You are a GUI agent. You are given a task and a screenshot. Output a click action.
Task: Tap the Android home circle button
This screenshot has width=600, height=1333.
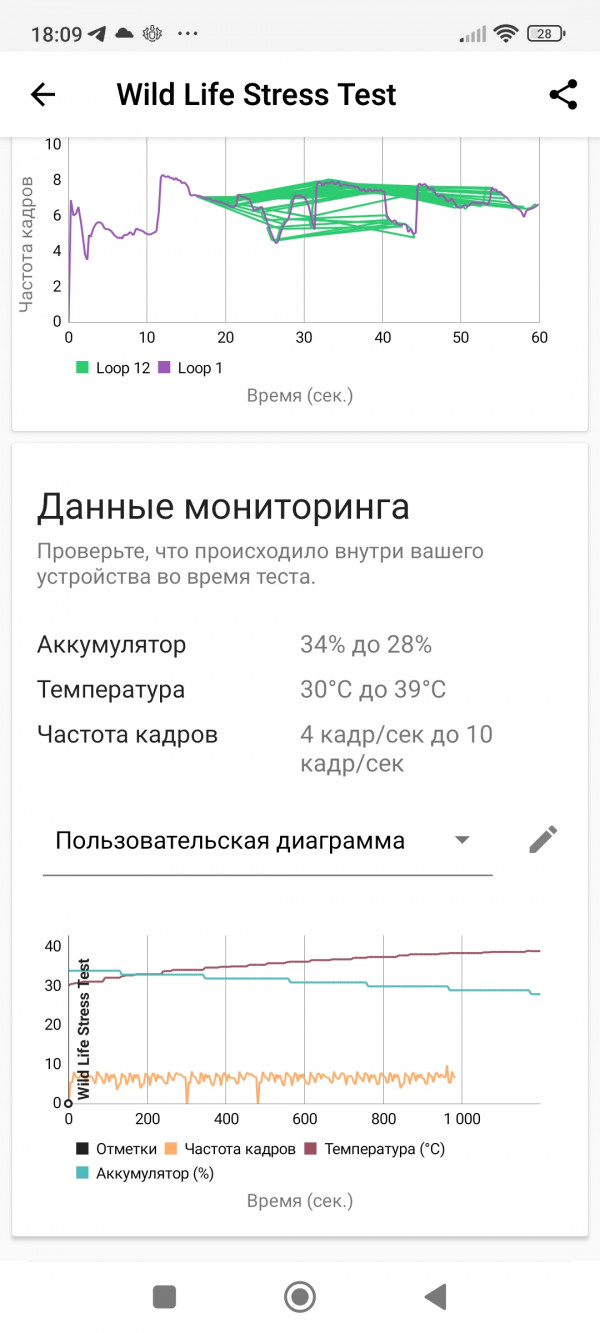point(300,1297)
